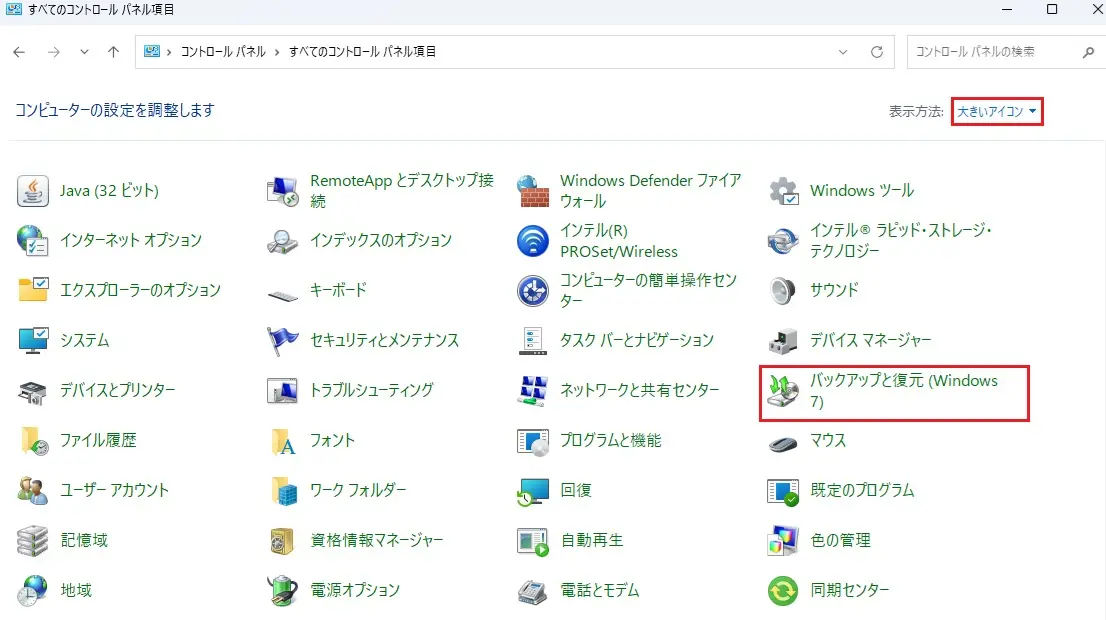Open the システム monitor icon

tap(32, 340)
